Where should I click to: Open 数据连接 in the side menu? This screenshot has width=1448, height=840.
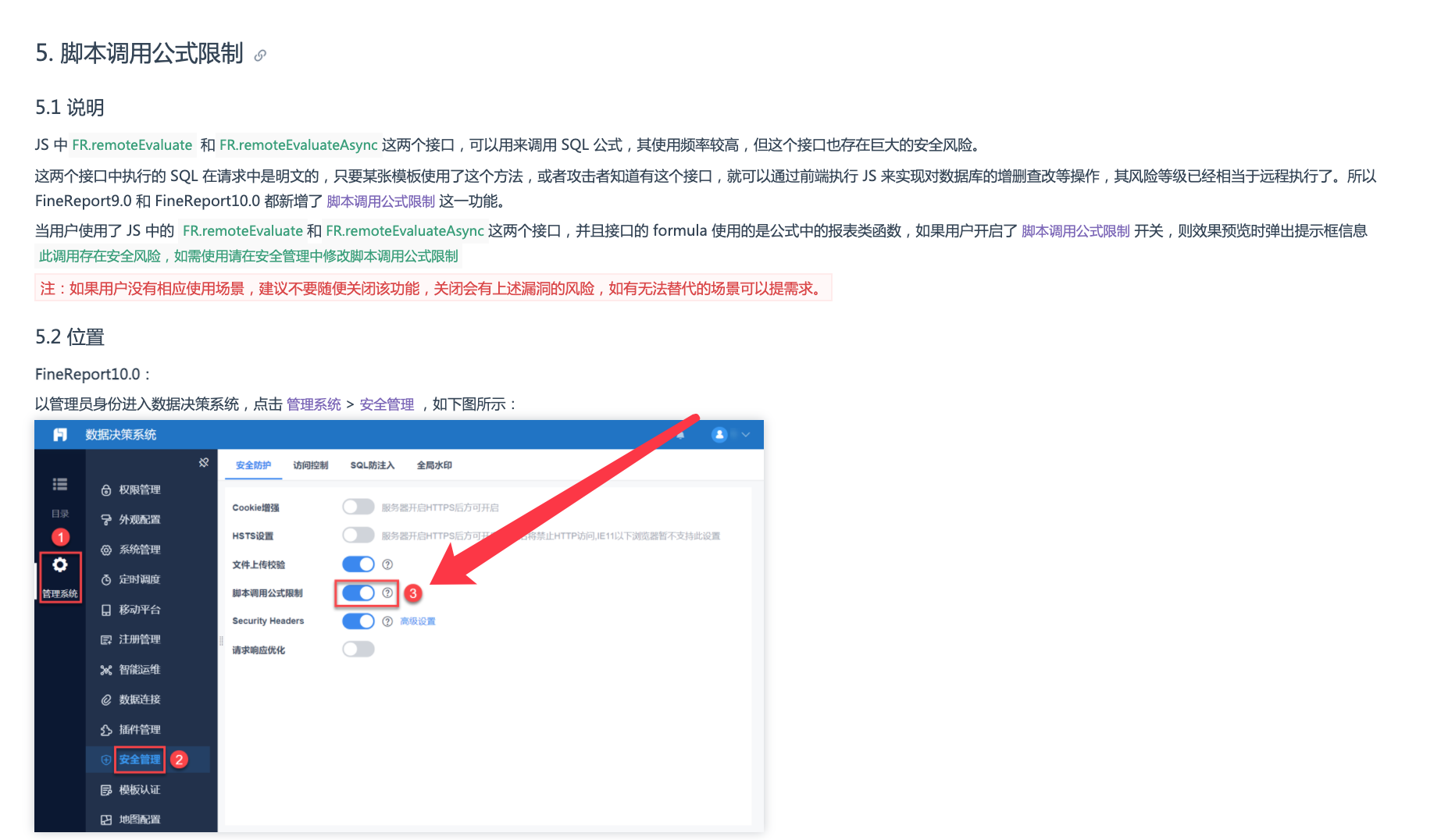click(x=140, y=699)
